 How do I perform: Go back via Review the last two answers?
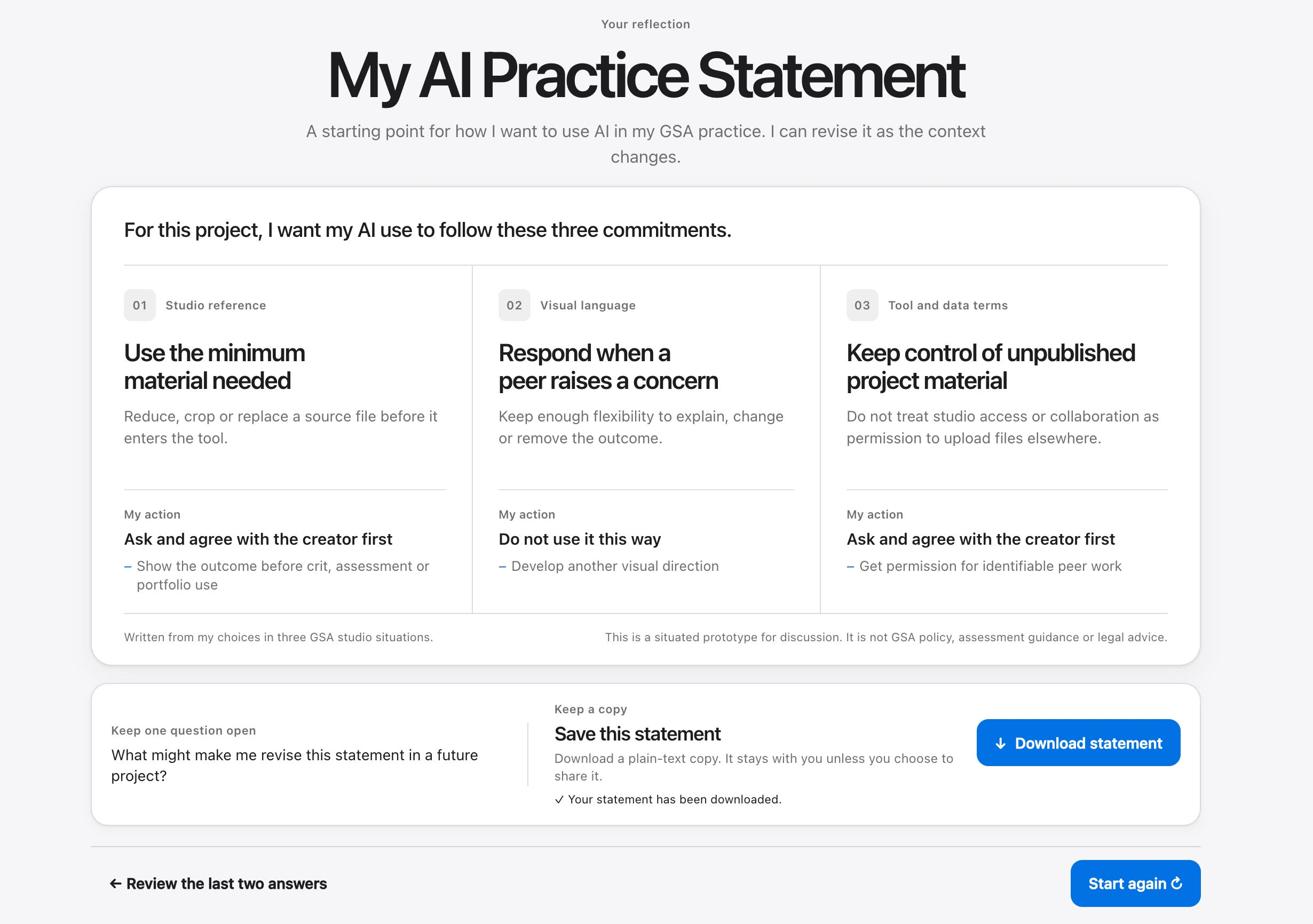click(x=218, y=883)
